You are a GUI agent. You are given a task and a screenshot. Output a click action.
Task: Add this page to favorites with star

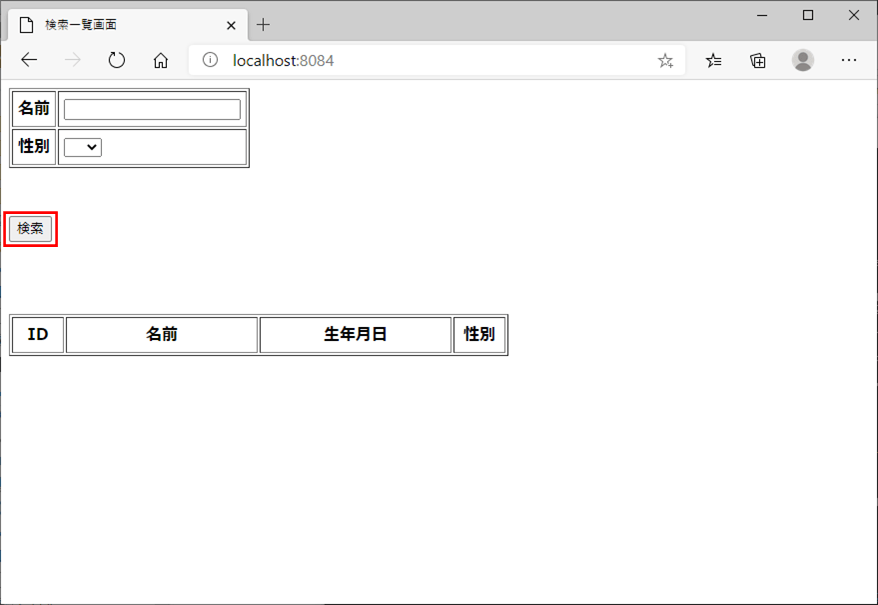click(x=665, y=60)
